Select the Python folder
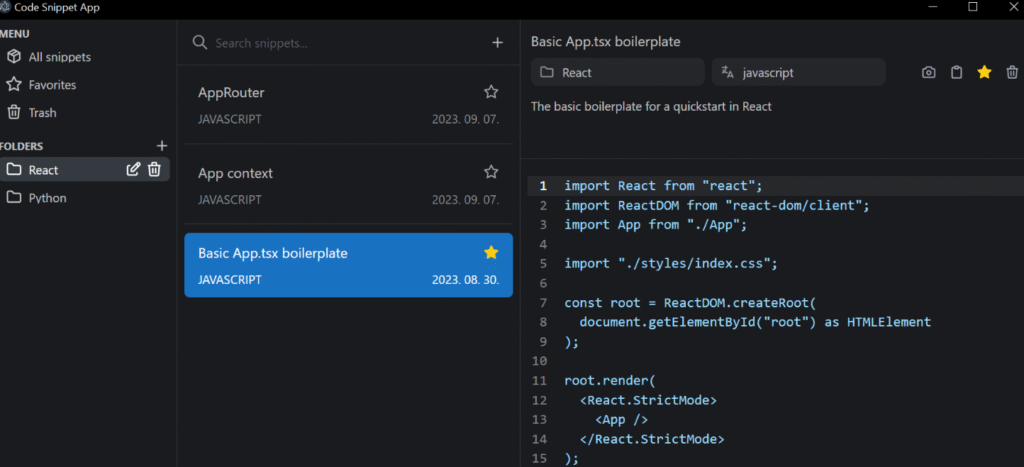The image size is (1024, 467). point(85,198)
